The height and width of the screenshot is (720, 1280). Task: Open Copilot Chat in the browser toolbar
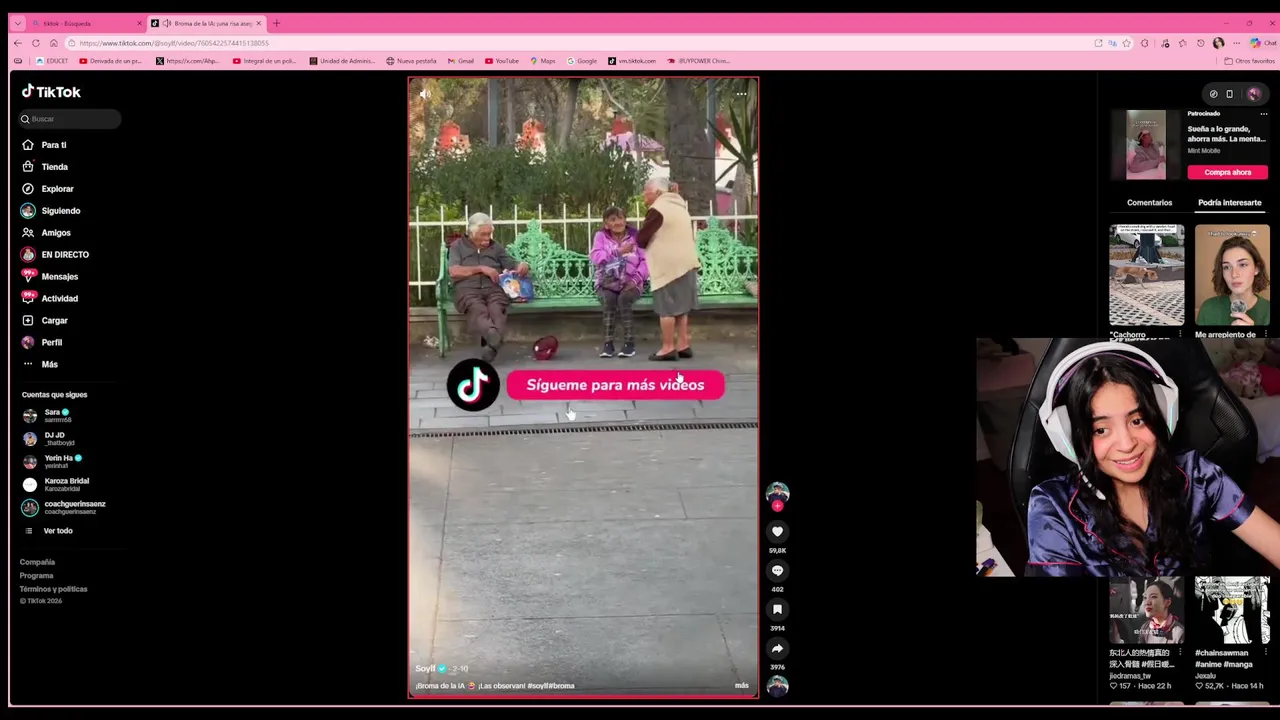(x=1261, y=43)
